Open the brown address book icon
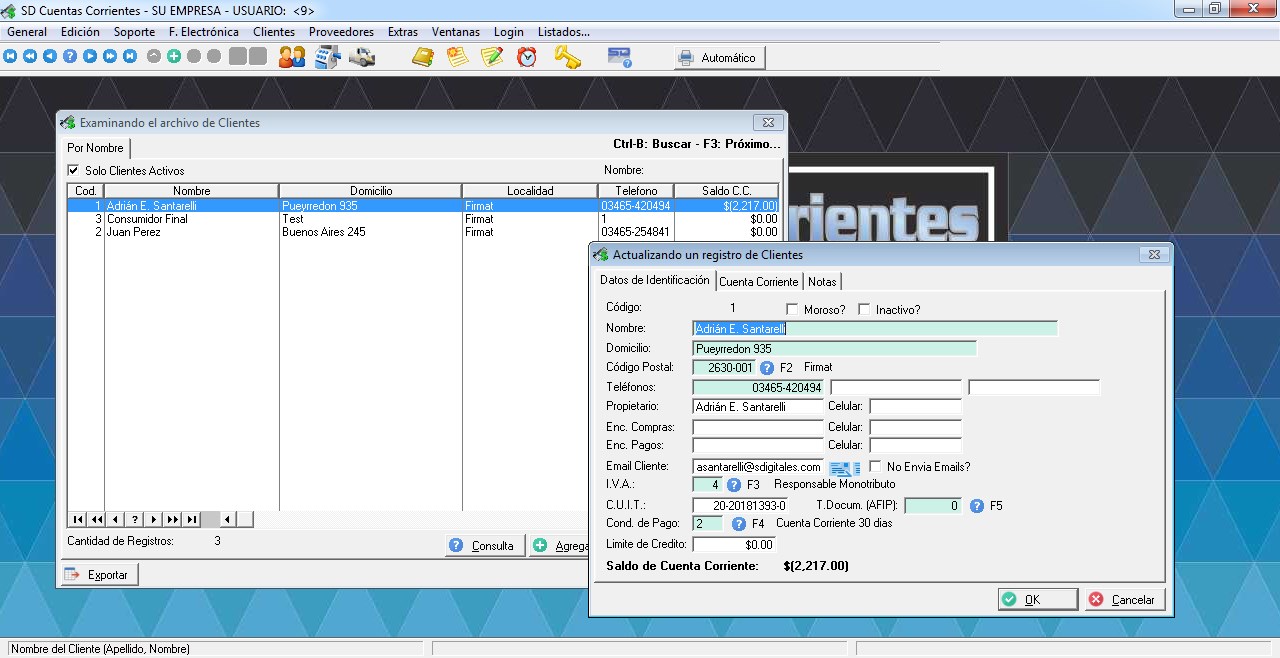This screenshot has width=1280, height=658. [x=423, y=57]
